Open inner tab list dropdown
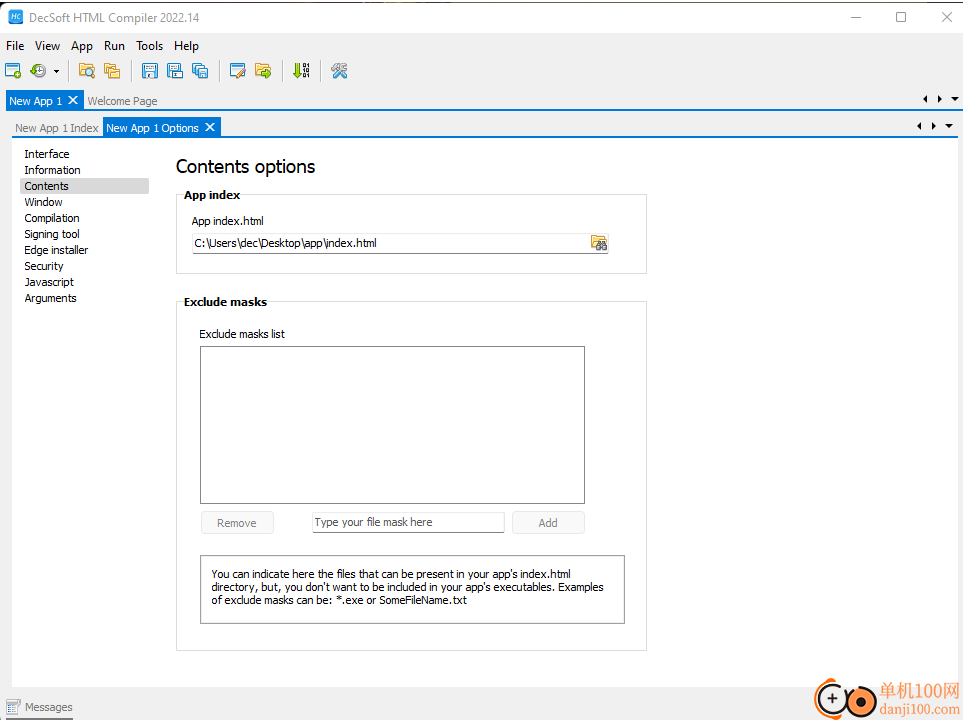963x720 pixels. [x=949, y=126]
